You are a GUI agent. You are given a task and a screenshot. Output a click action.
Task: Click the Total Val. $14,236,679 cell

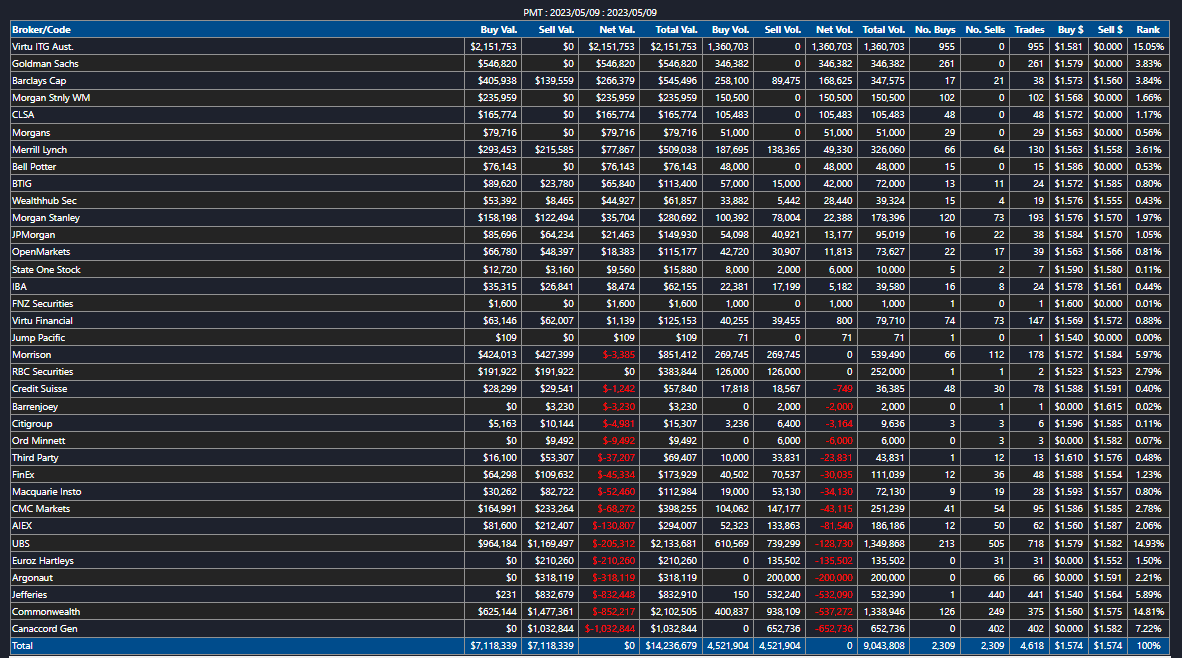tap(671, 646)
